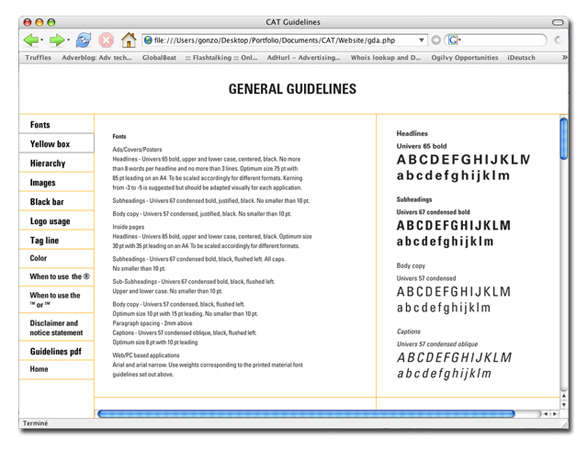Open the Google search engine icon
The image size is (588, 450).
[x=453, y=40]
